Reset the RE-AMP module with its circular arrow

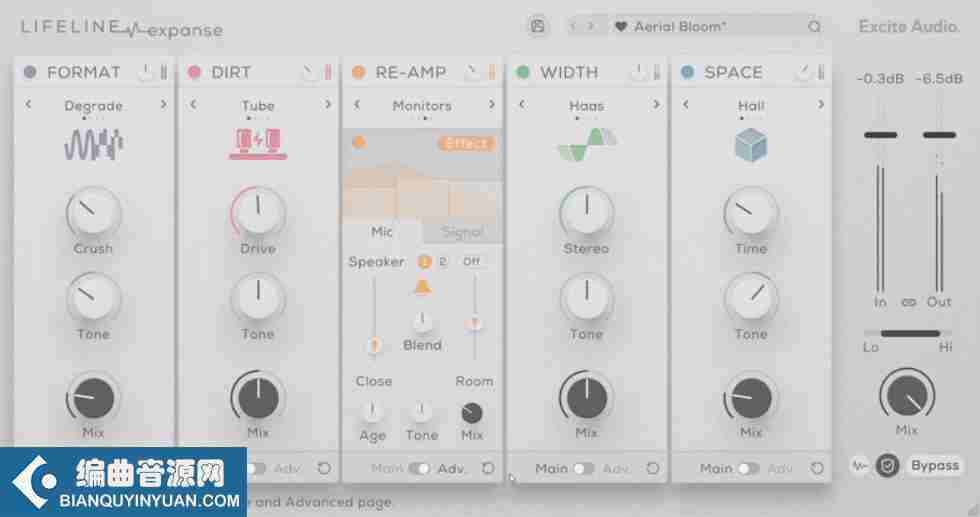coord(488,468)
